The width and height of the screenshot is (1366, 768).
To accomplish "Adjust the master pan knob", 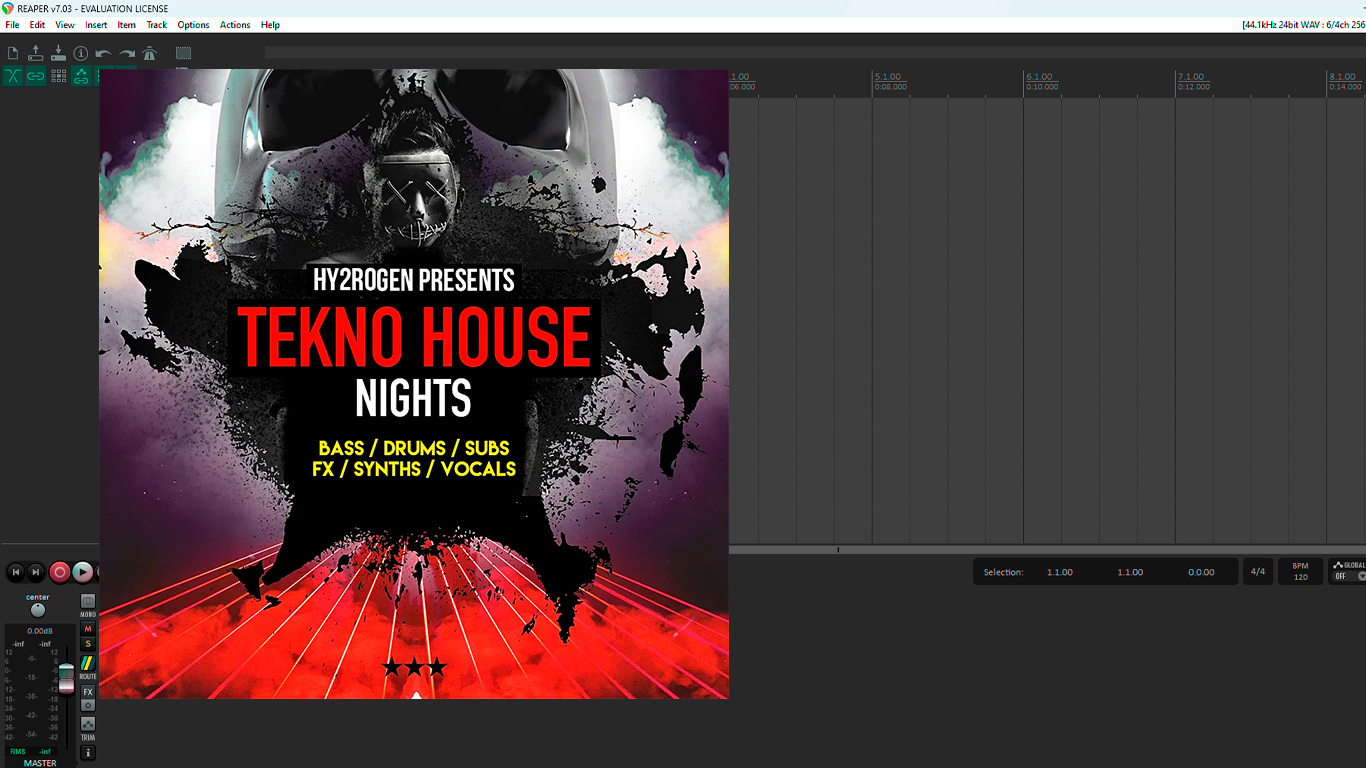I will click(x=38, y=610).
